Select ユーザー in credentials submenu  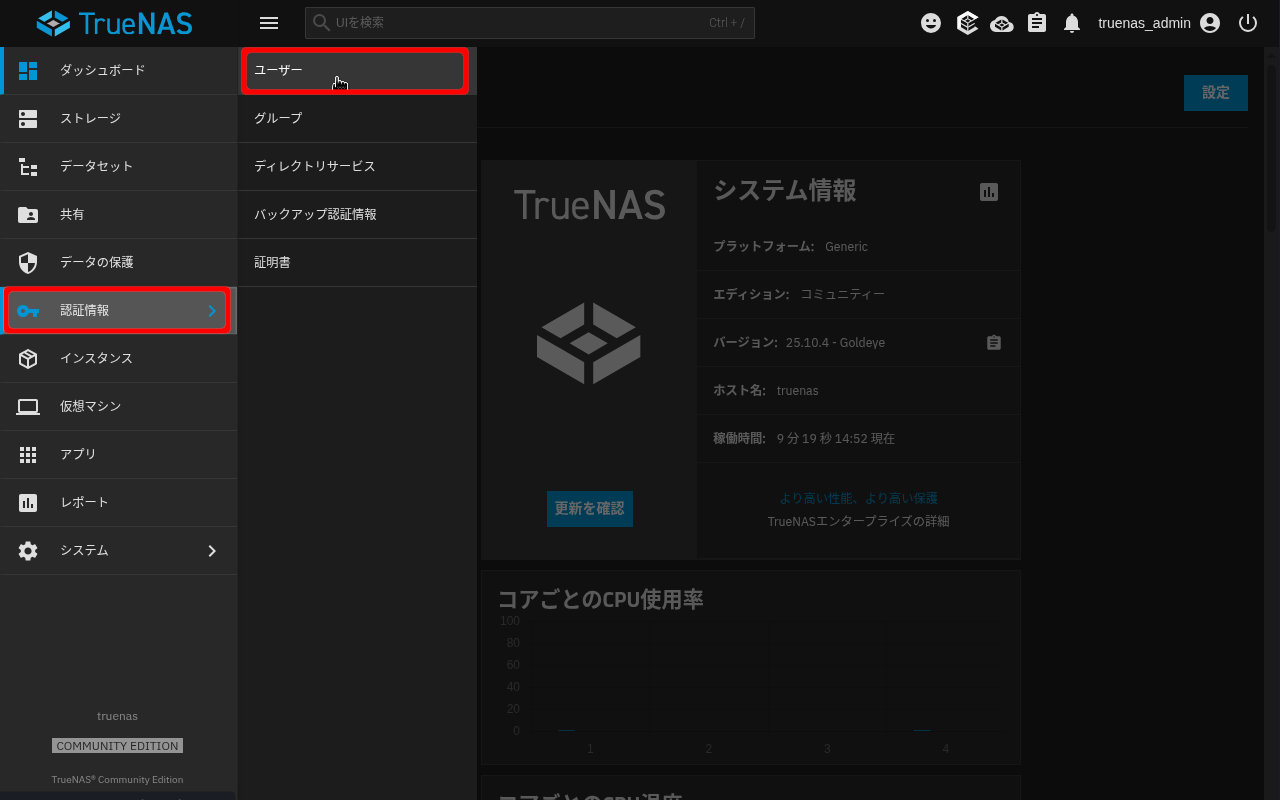(x=355, y=70)
